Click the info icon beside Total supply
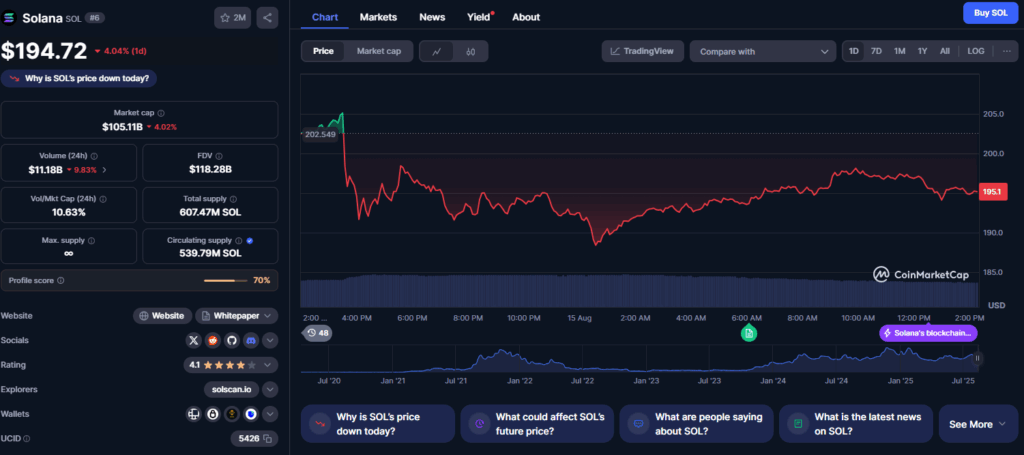Screen dimensions: 1024x455 tap(233, 198)
